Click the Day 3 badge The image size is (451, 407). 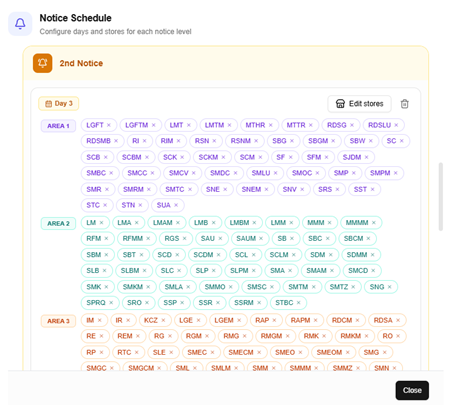(x=59, y=103)
